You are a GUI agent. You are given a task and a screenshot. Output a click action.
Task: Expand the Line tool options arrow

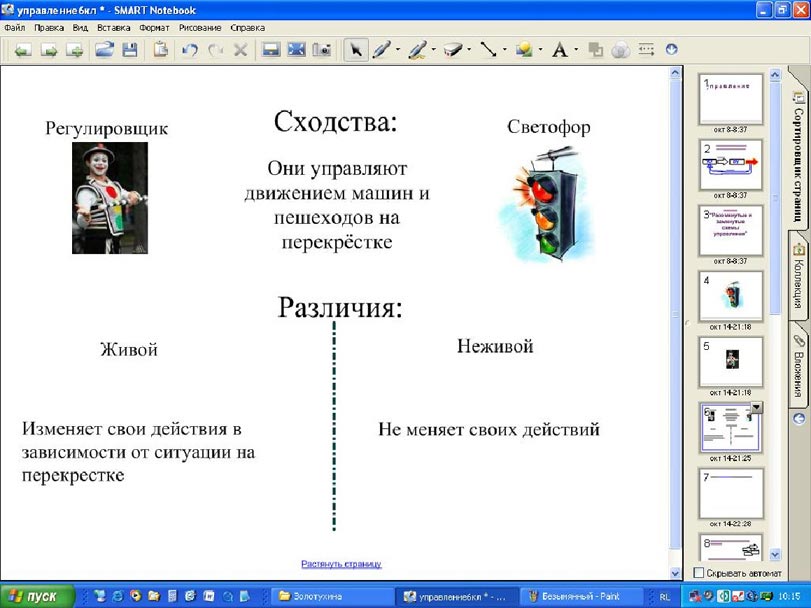point(504,50)
